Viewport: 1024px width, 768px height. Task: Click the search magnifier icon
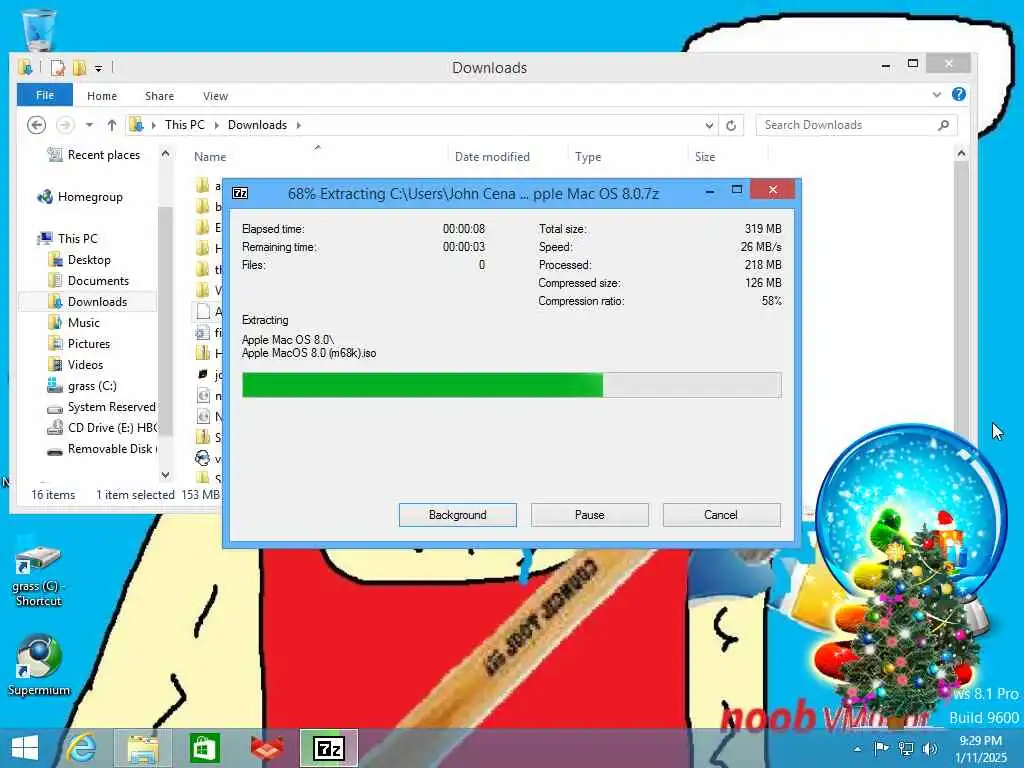click(943, 125)
